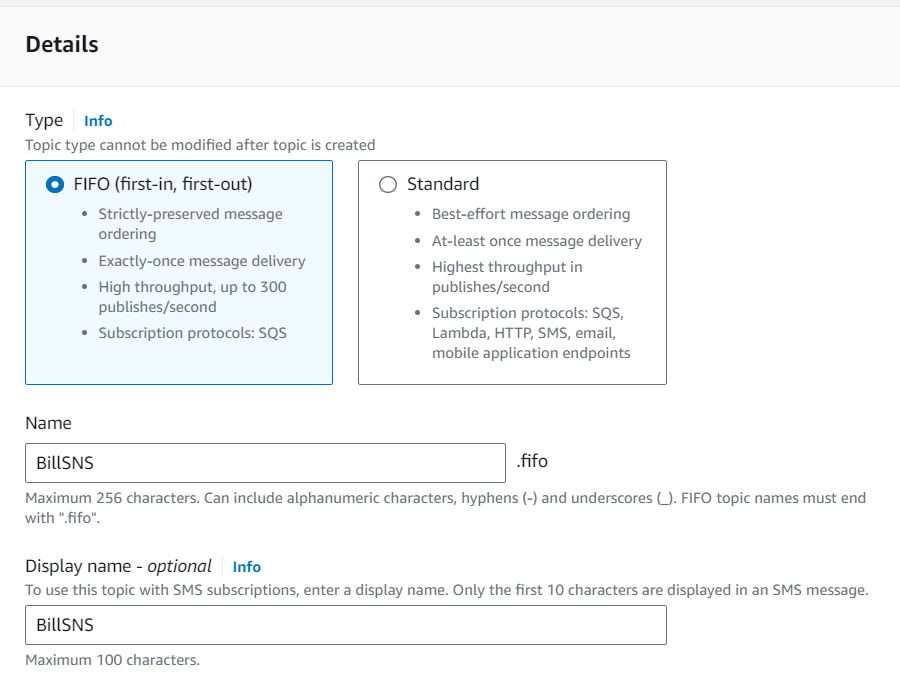Click the 'Display name - optional' label
The height and width of the screenshot is (691, 900).
click(x=118, y=566)
